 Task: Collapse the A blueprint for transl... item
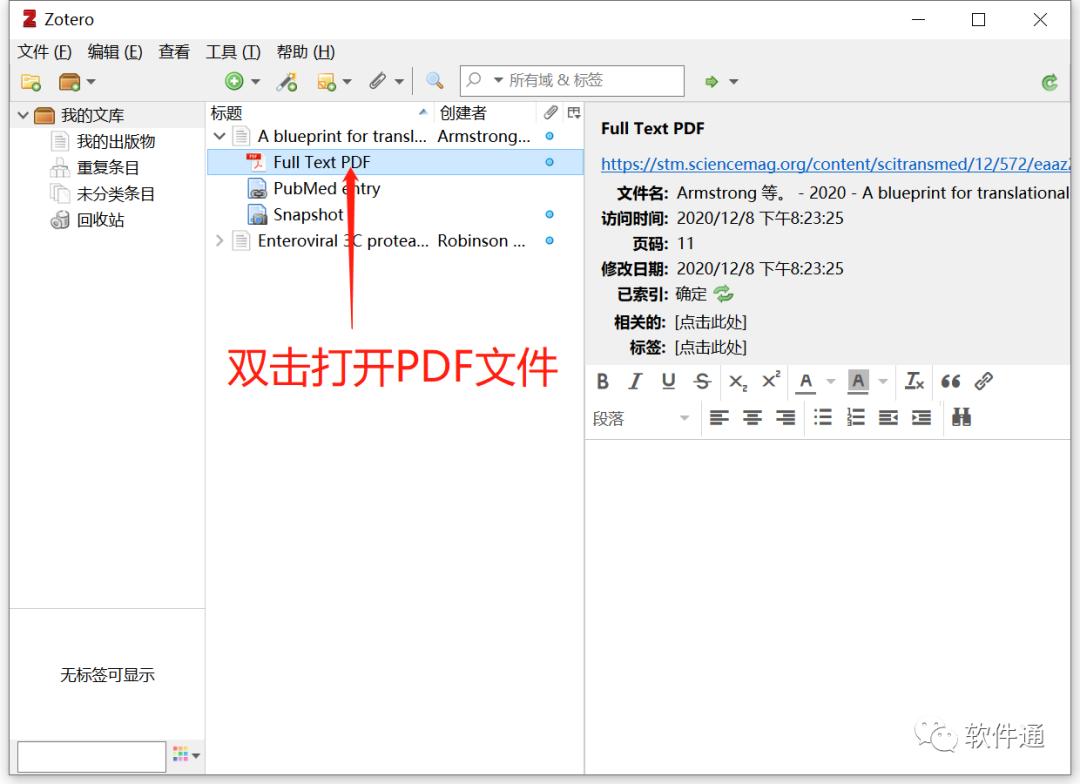click(220, 136)
